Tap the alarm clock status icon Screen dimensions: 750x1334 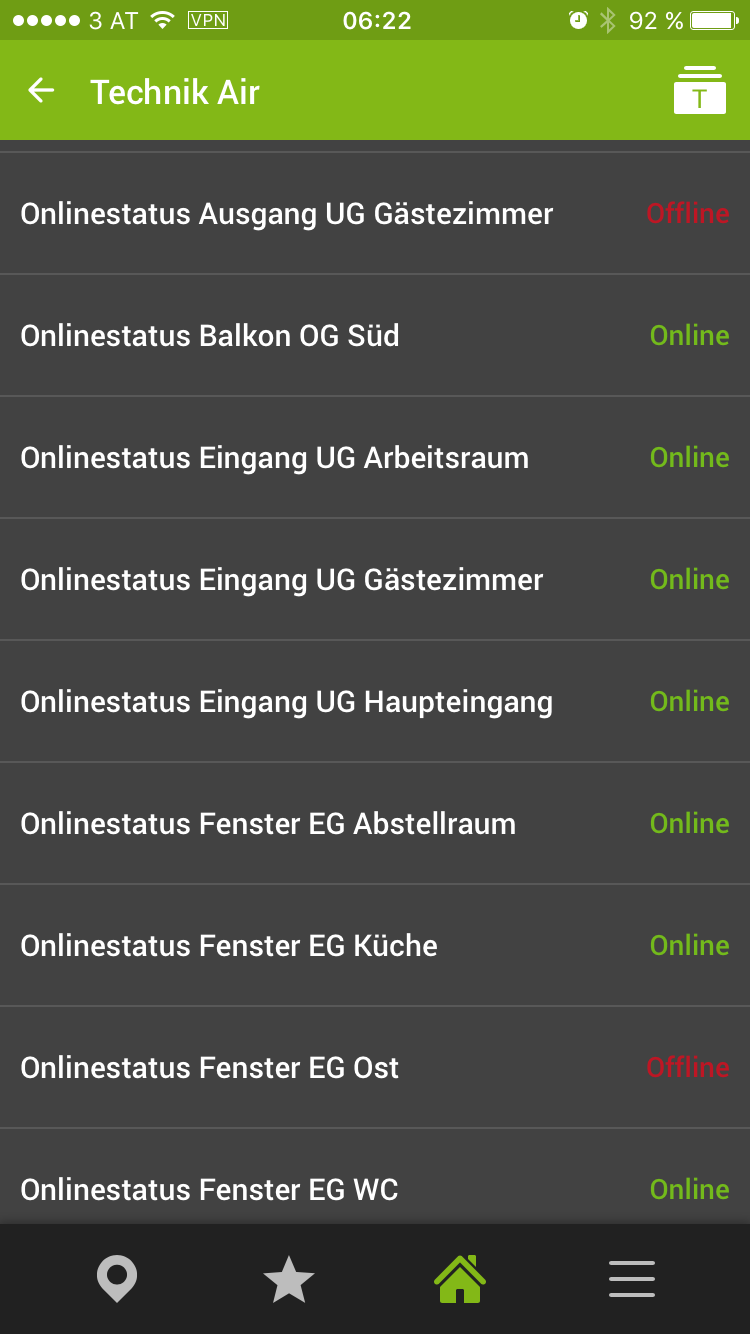[x=578, y=20]
